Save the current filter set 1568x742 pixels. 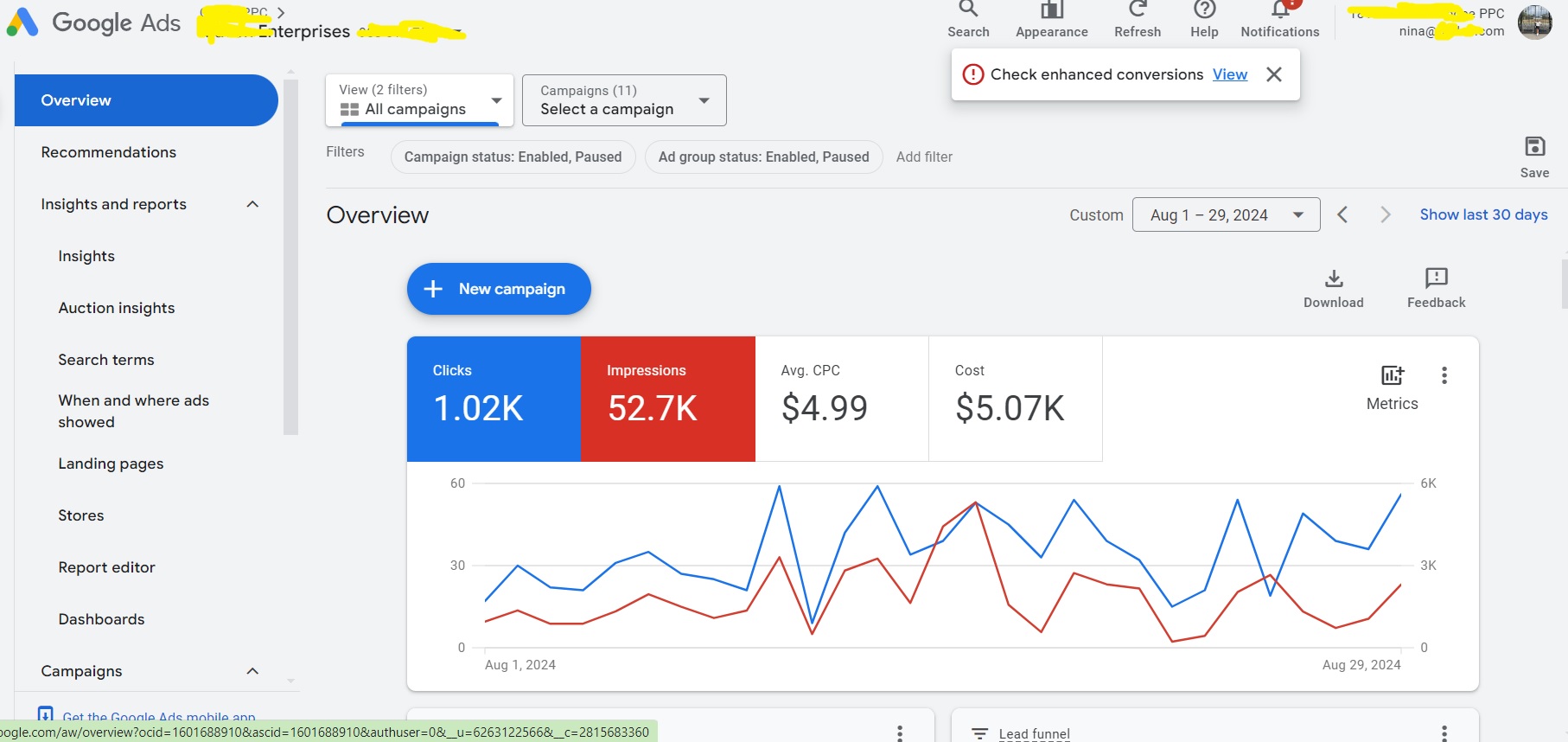1534,147
